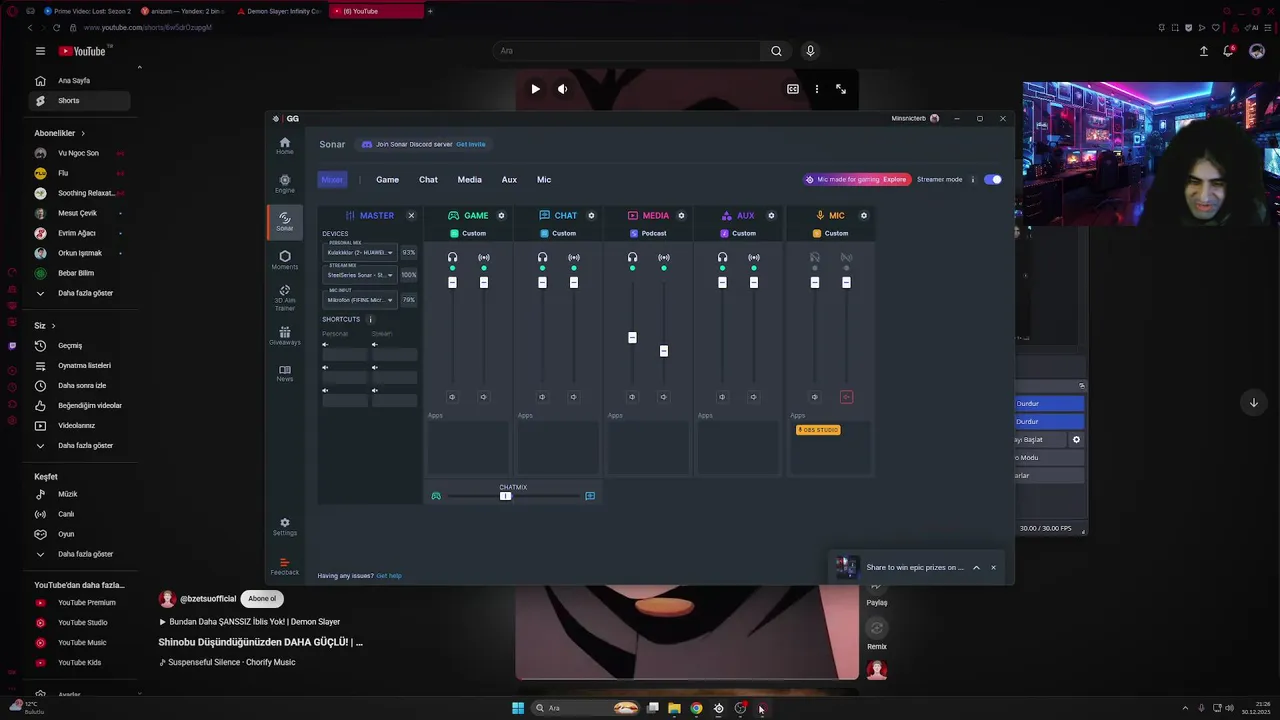Mute GAME personal mix speaker button
The image size is (1280, 720).
click(452, 397)
